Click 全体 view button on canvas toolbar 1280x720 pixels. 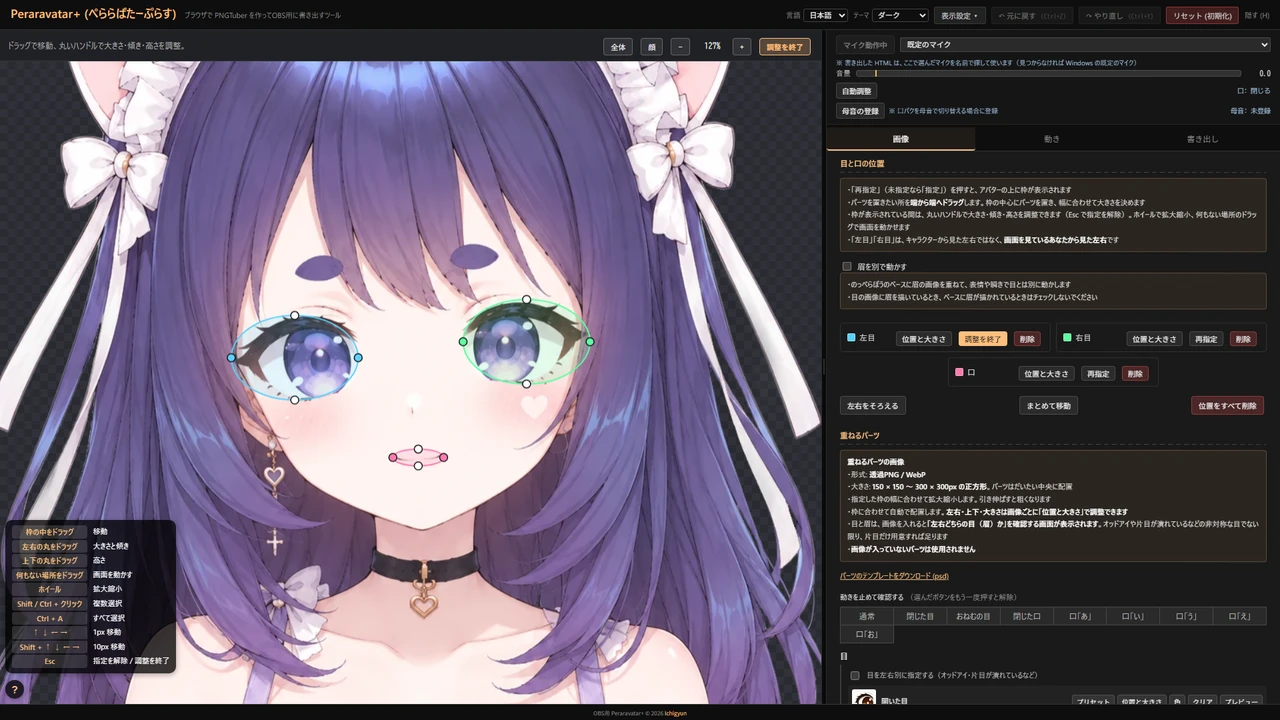(618, 46)
